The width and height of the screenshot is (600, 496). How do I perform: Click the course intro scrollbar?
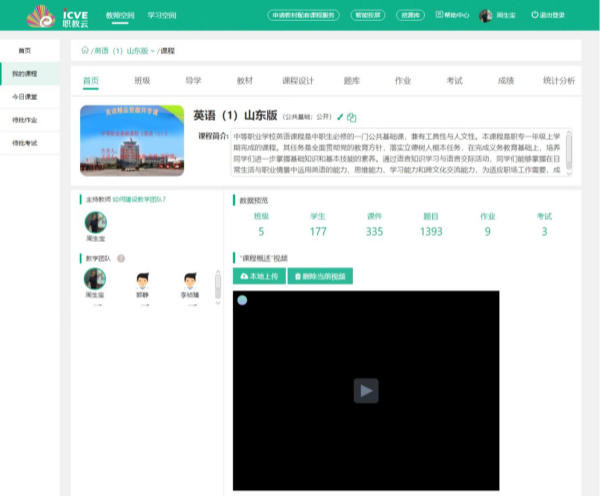click(569, 152)
